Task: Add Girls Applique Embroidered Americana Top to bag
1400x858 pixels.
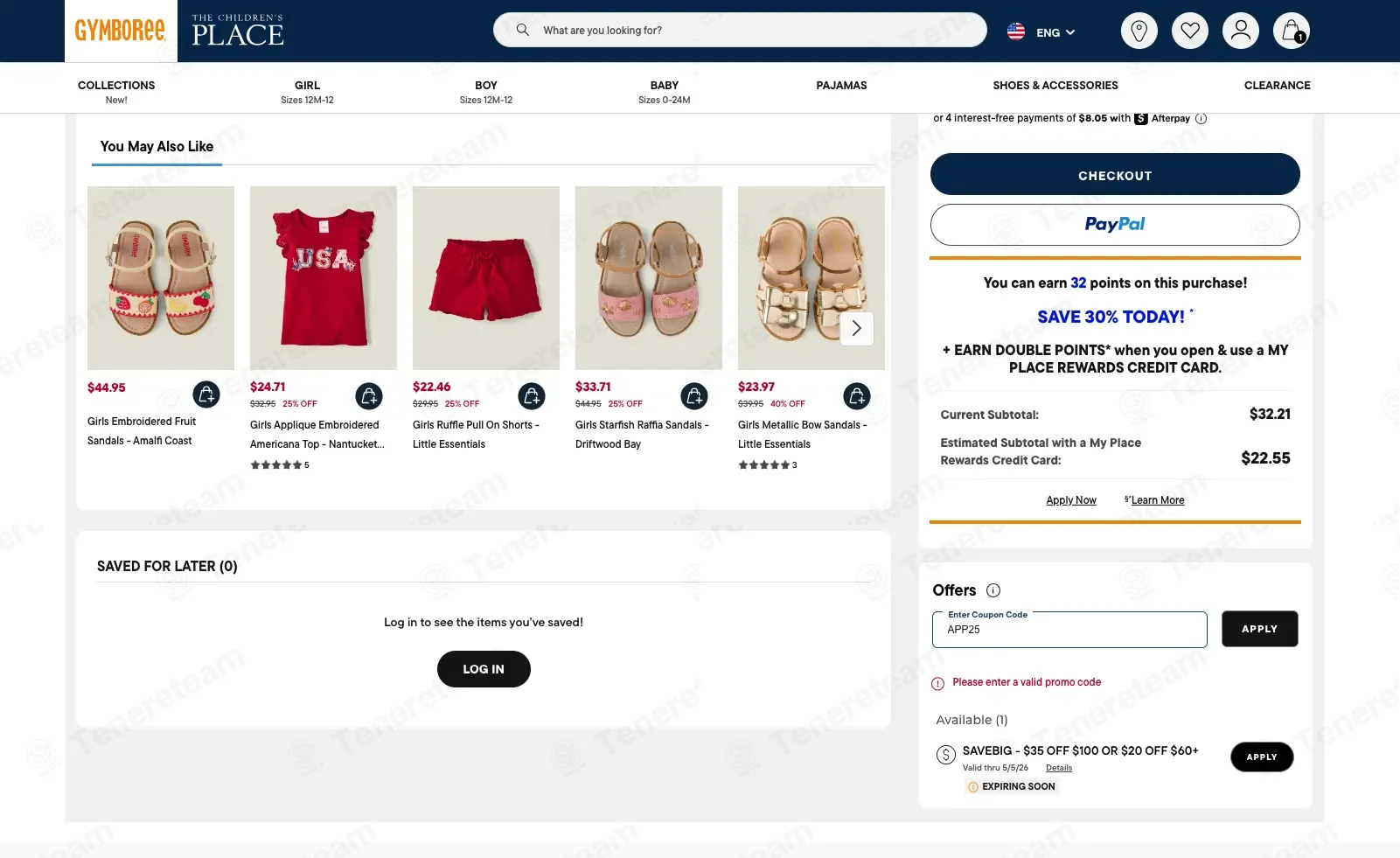Action: (x=369, y=396)
